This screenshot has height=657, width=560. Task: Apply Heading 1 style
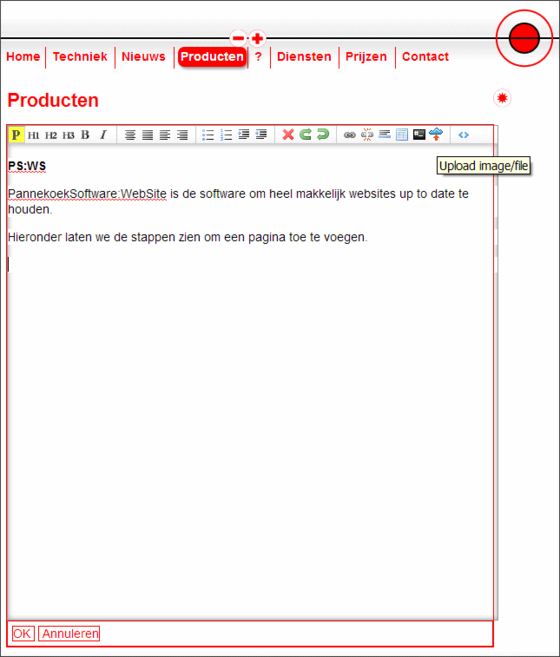[x=34, y=135]
